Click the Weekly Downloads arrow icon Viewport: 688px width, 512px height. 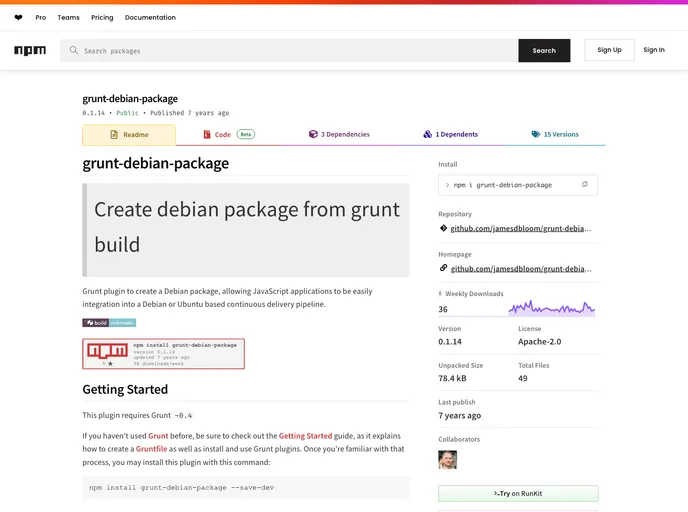pyautogui.click(x=440, y=294)
